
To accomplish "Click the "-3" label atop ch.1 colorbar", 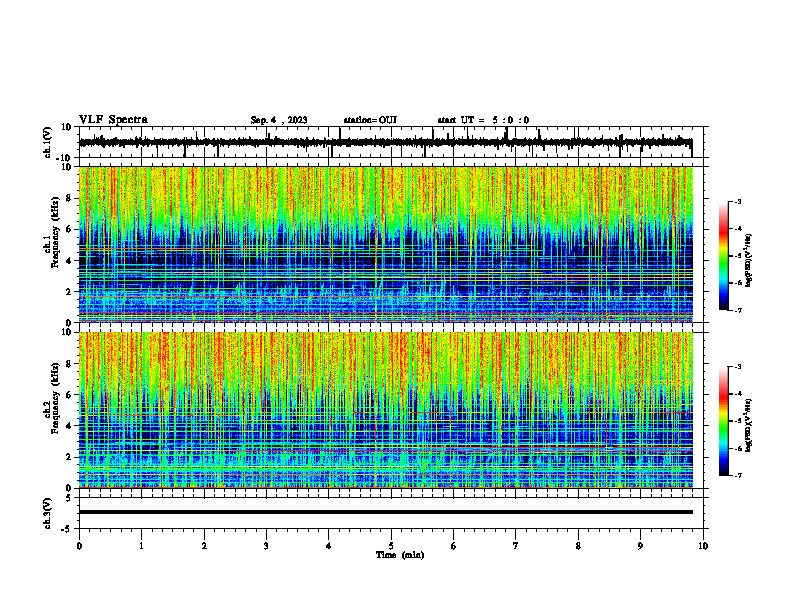I will pos(738,201).
